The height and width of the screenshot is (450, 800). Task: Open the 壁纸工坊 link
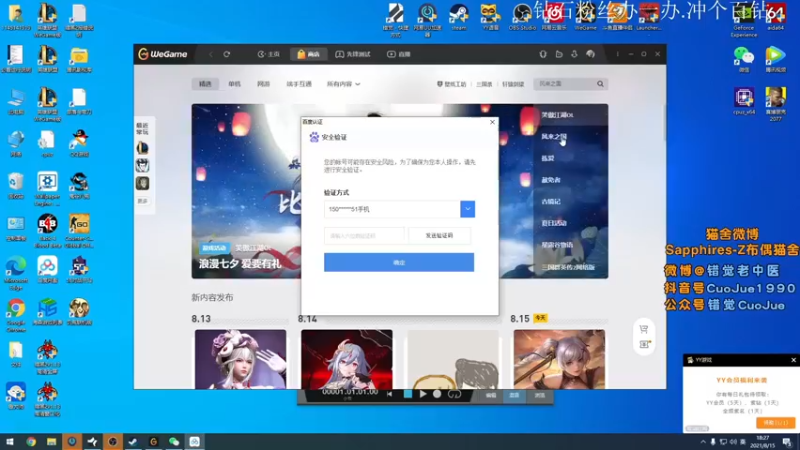coord(452,84)
